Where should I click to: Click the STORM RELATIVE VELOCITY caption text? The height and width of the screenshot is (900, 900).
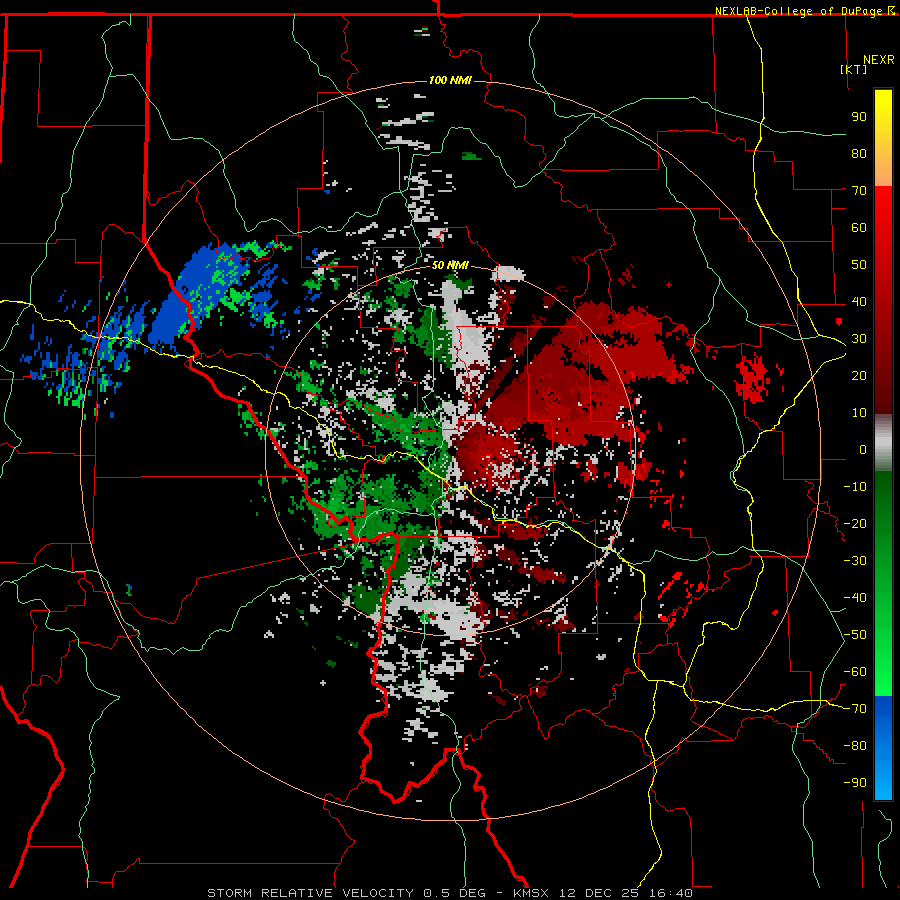click(310, 893)
